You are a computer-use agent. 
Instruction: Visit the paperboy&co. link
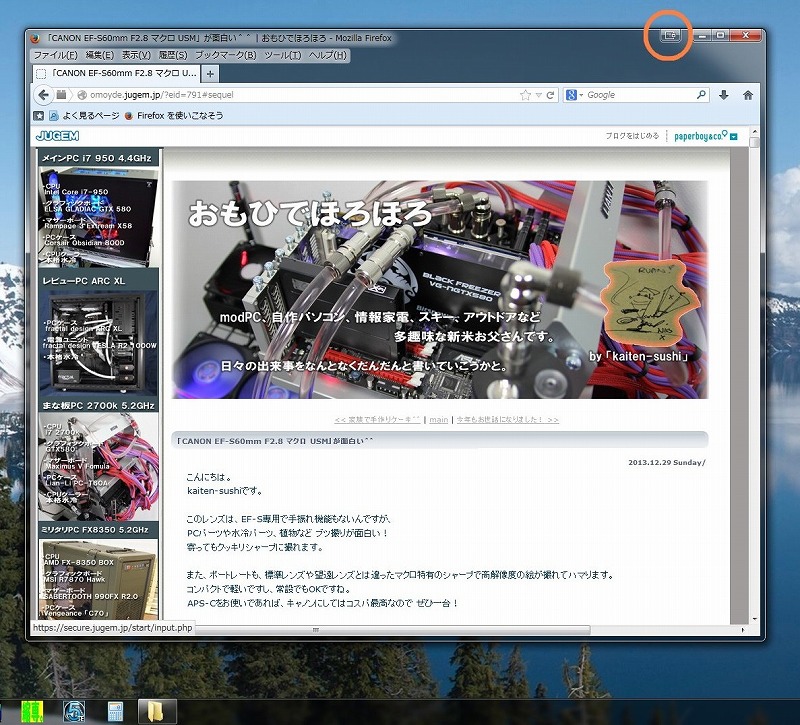coord(701,136)
